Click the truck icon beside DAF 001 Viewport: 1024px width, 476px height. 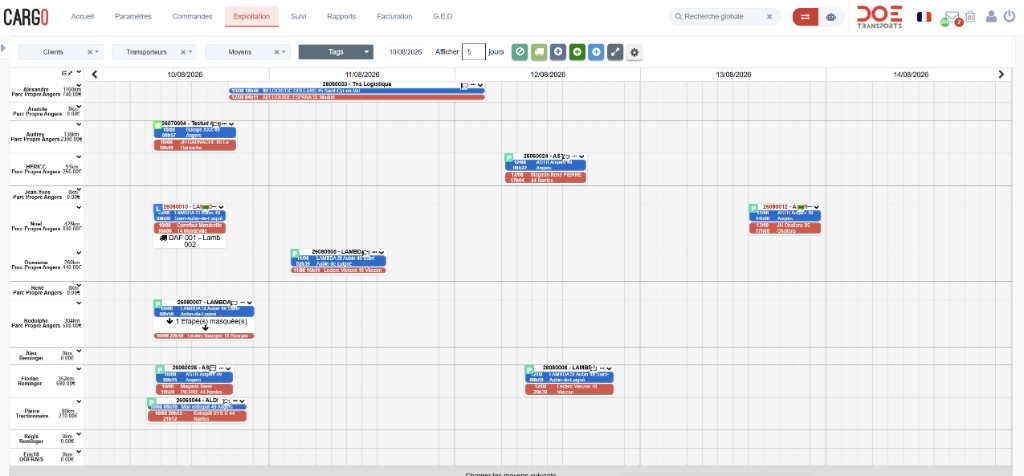click(163, 238)
